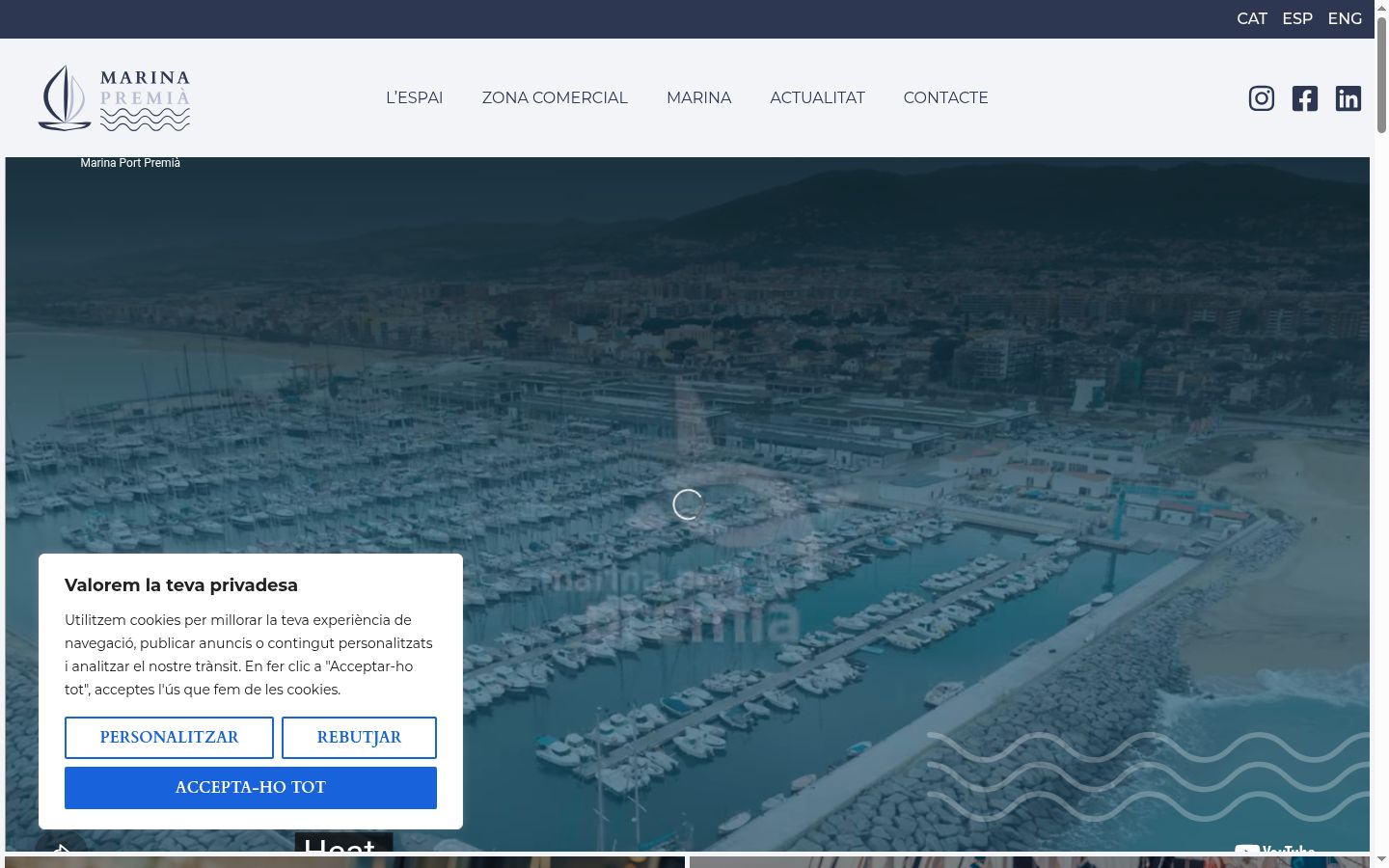Click the 'Valorem la teva privadesa' heading
Screen dimensions: 1389x868
tap(181, 585)
